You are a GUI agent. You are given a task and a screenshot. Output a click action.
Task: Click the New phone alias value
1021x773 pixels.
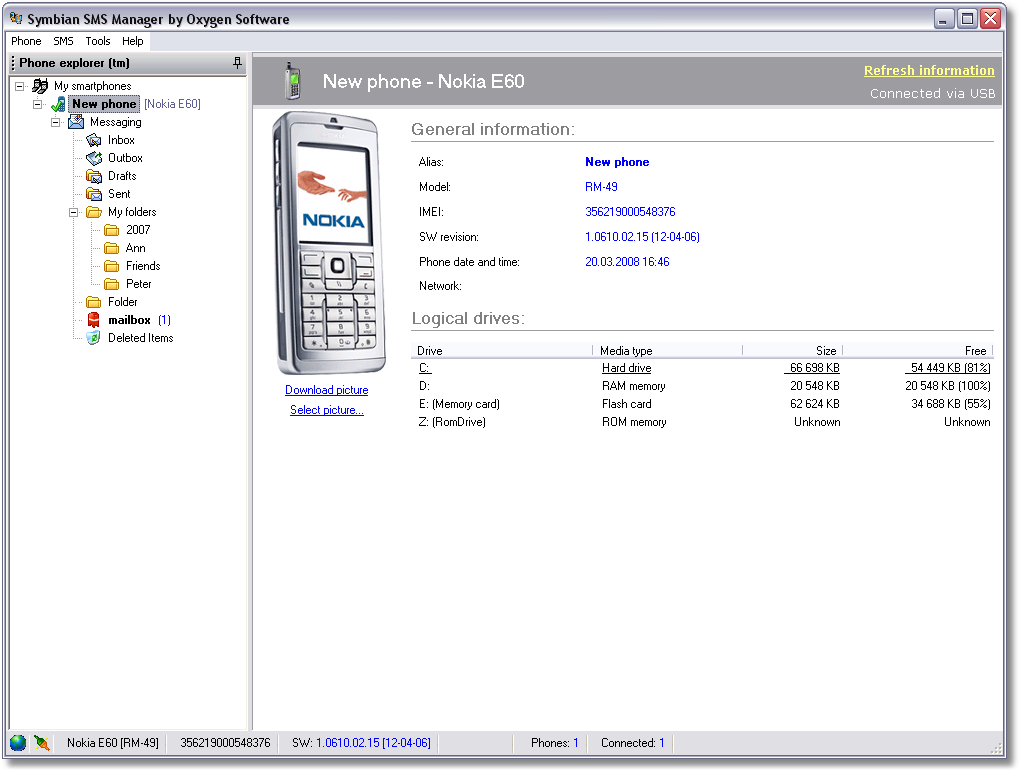point(617,162)
